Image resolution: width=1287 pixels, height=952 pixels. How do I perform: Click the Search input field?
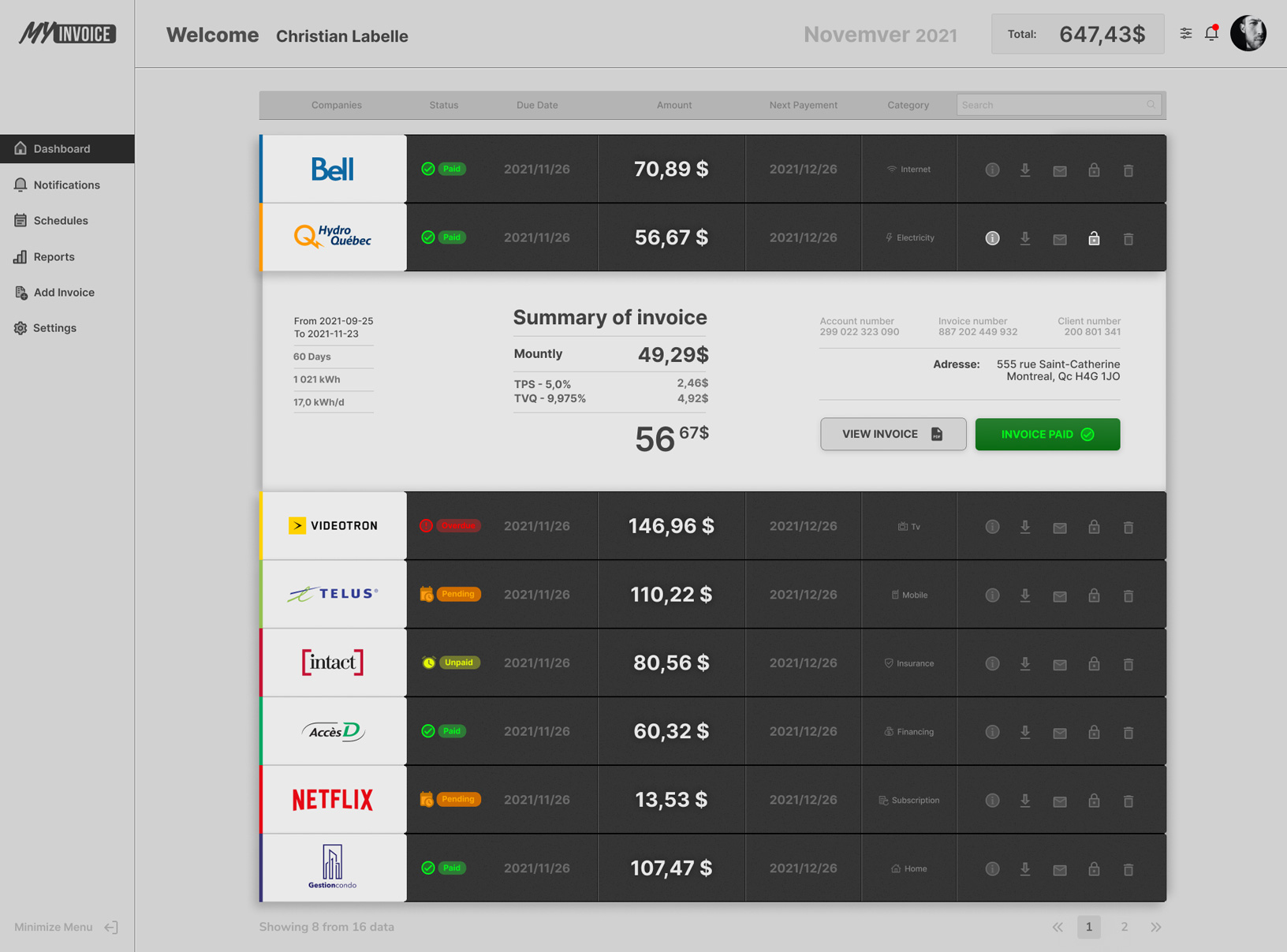(x=1050, y=105)
